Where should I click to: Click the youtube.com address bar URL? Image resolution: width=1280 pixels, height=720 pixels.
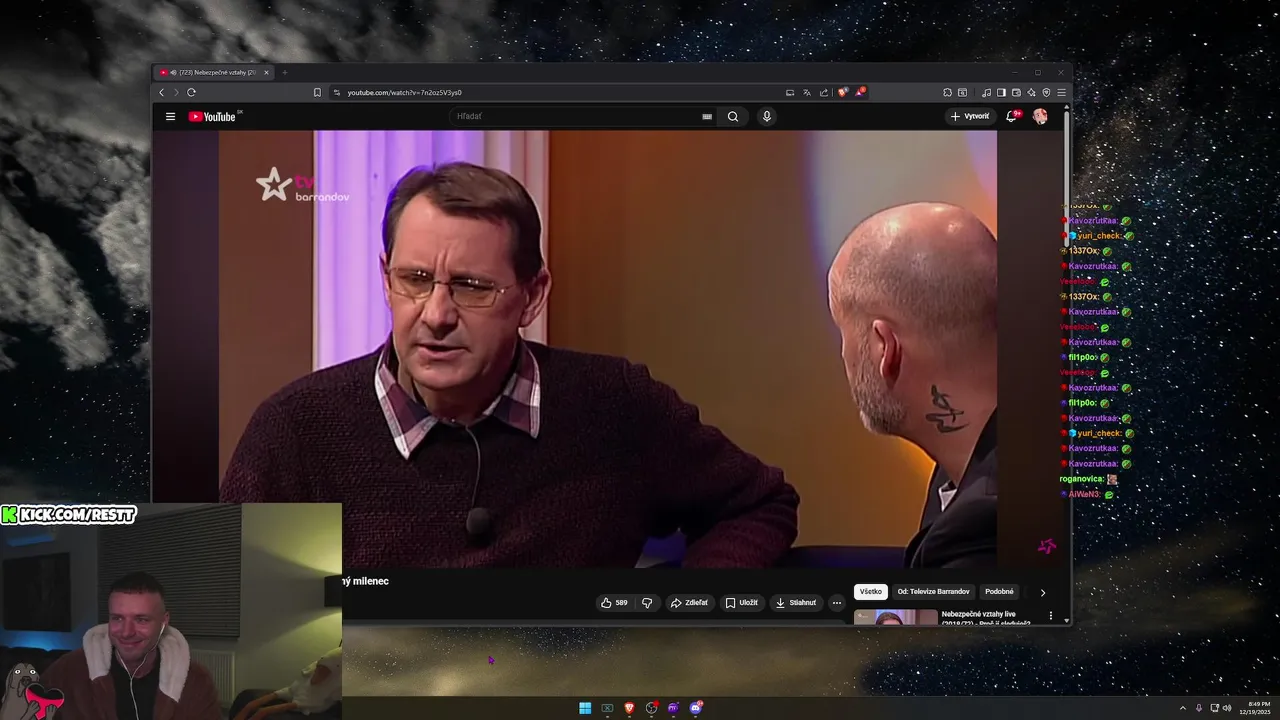pos(405,92)
